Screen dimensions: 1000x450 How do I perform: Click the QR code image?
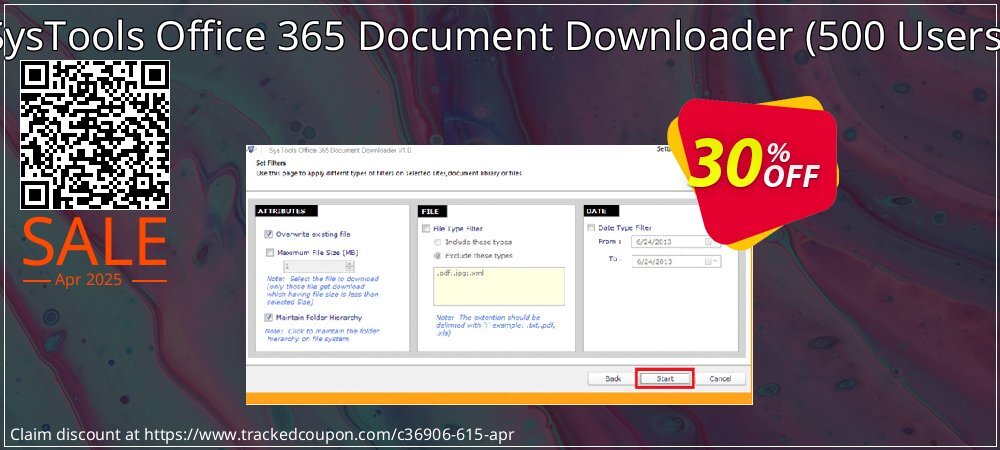(x=94, y=135)
